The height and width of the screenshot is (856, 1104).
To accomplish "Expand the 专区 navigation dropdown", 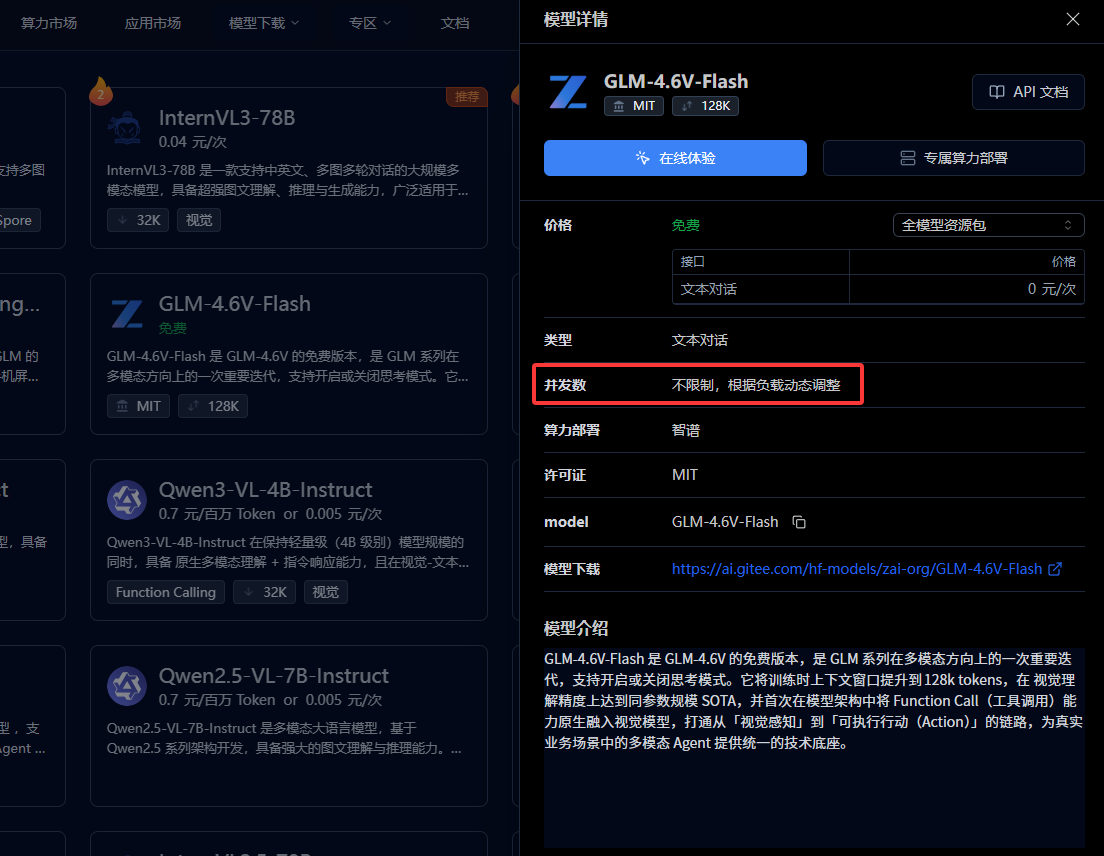I will 370,23.
